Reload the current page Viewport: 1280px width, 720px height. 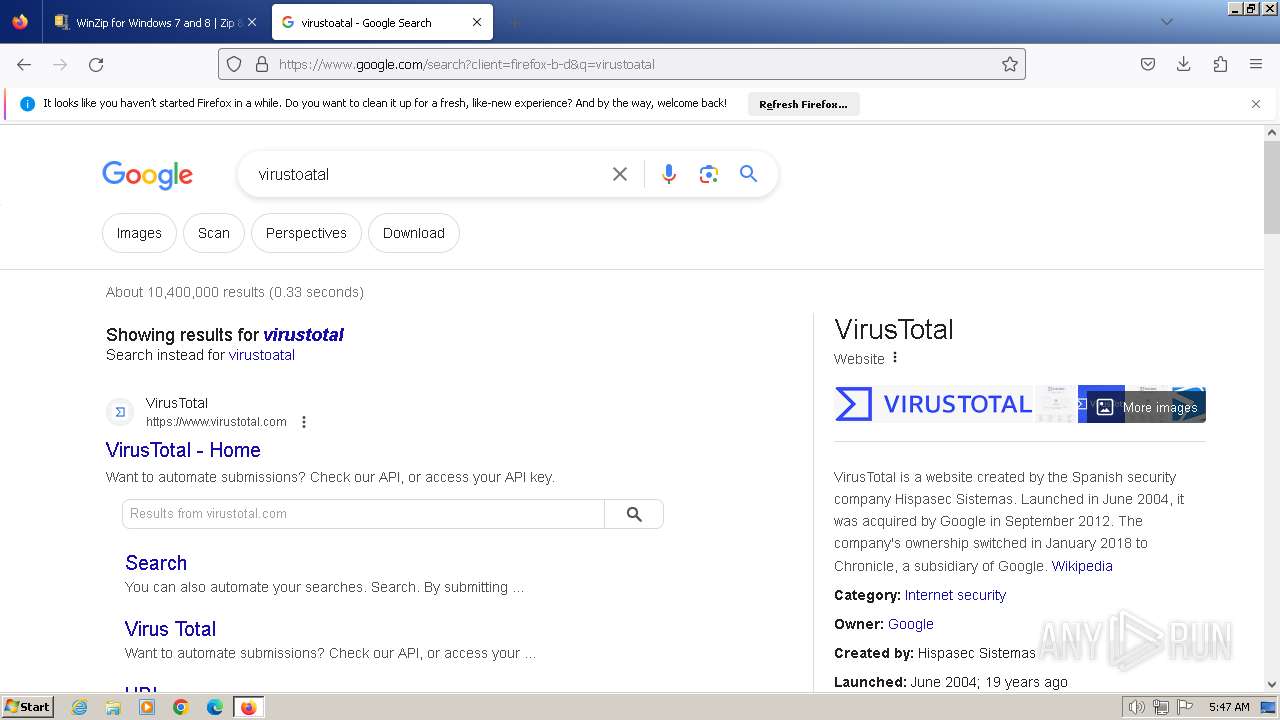tap(96, 64)
